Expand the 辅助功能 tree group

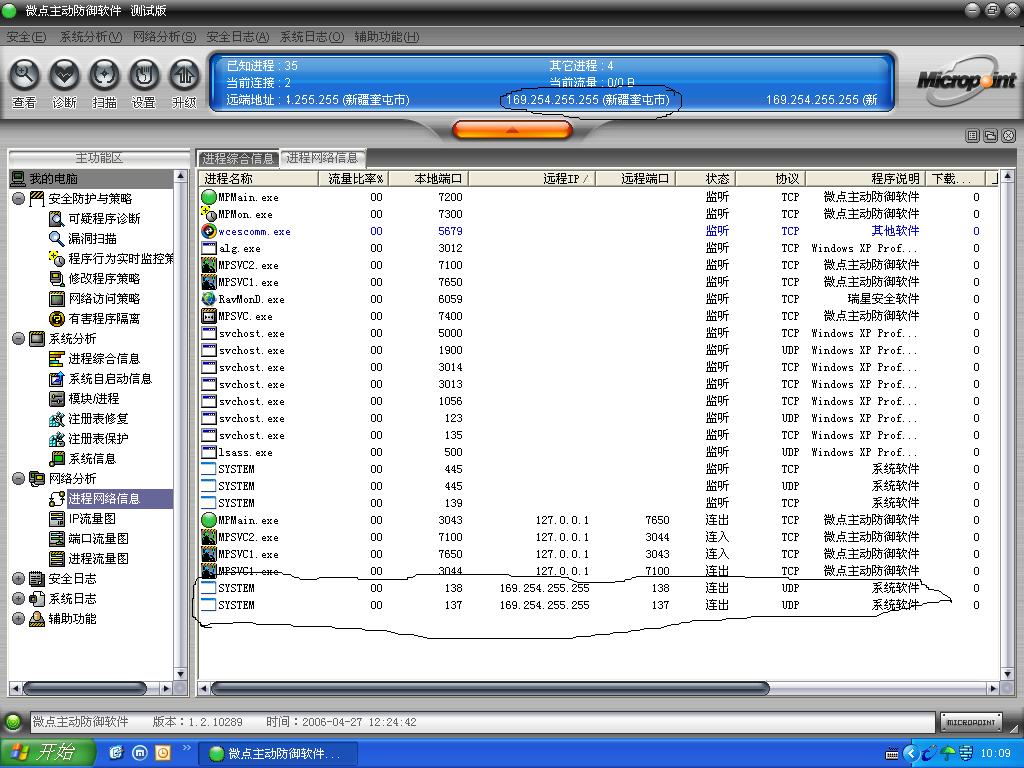tap(18, 618)
